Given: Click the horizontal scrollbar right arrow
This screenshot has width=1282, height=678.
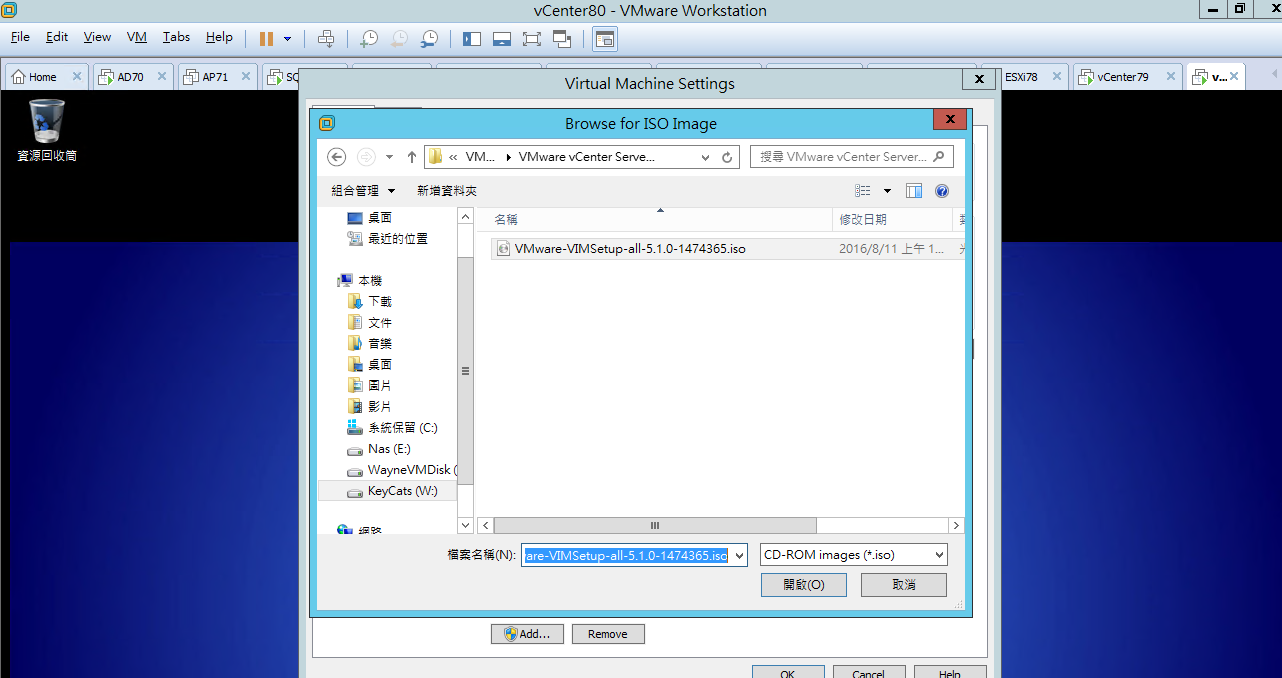Looking at the screenshot, I should click(956, 525).
